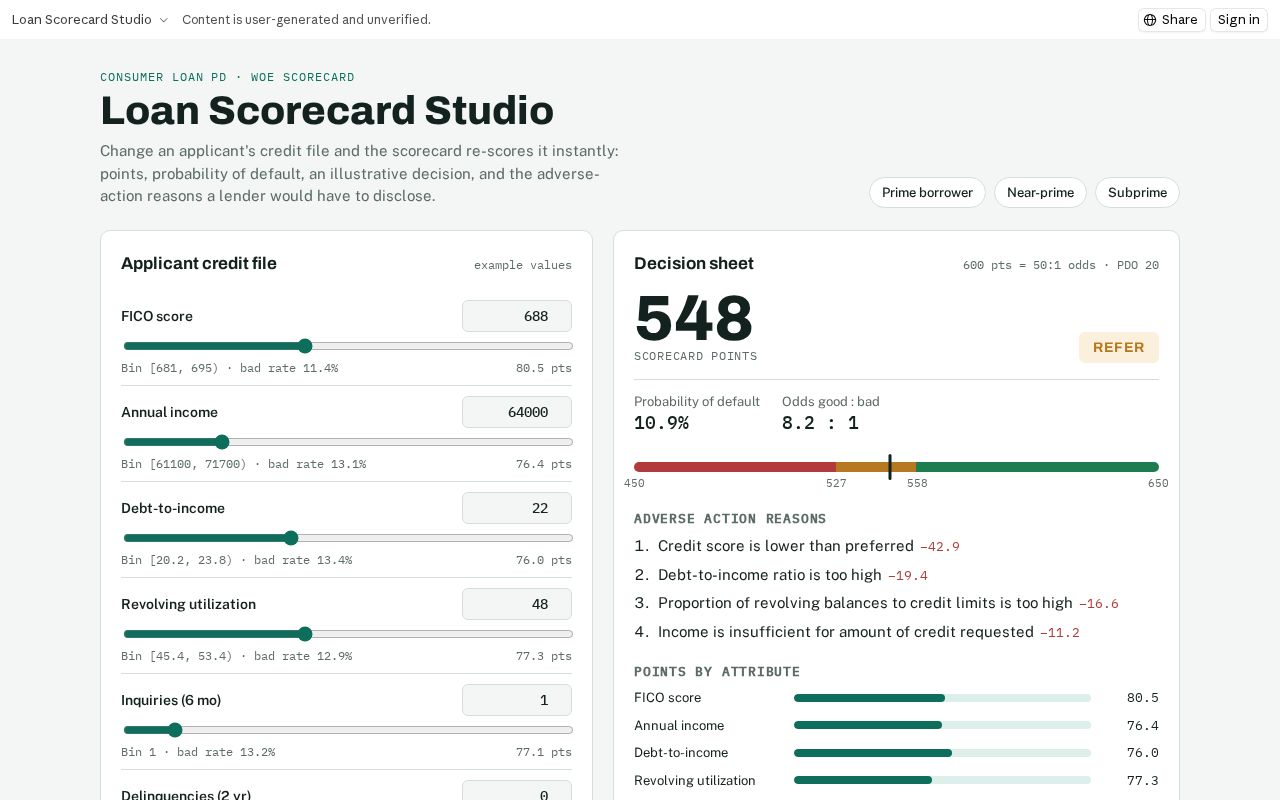Focus the Revolving utilization value box
This screenshot has width=1280, height=800.
517,604
